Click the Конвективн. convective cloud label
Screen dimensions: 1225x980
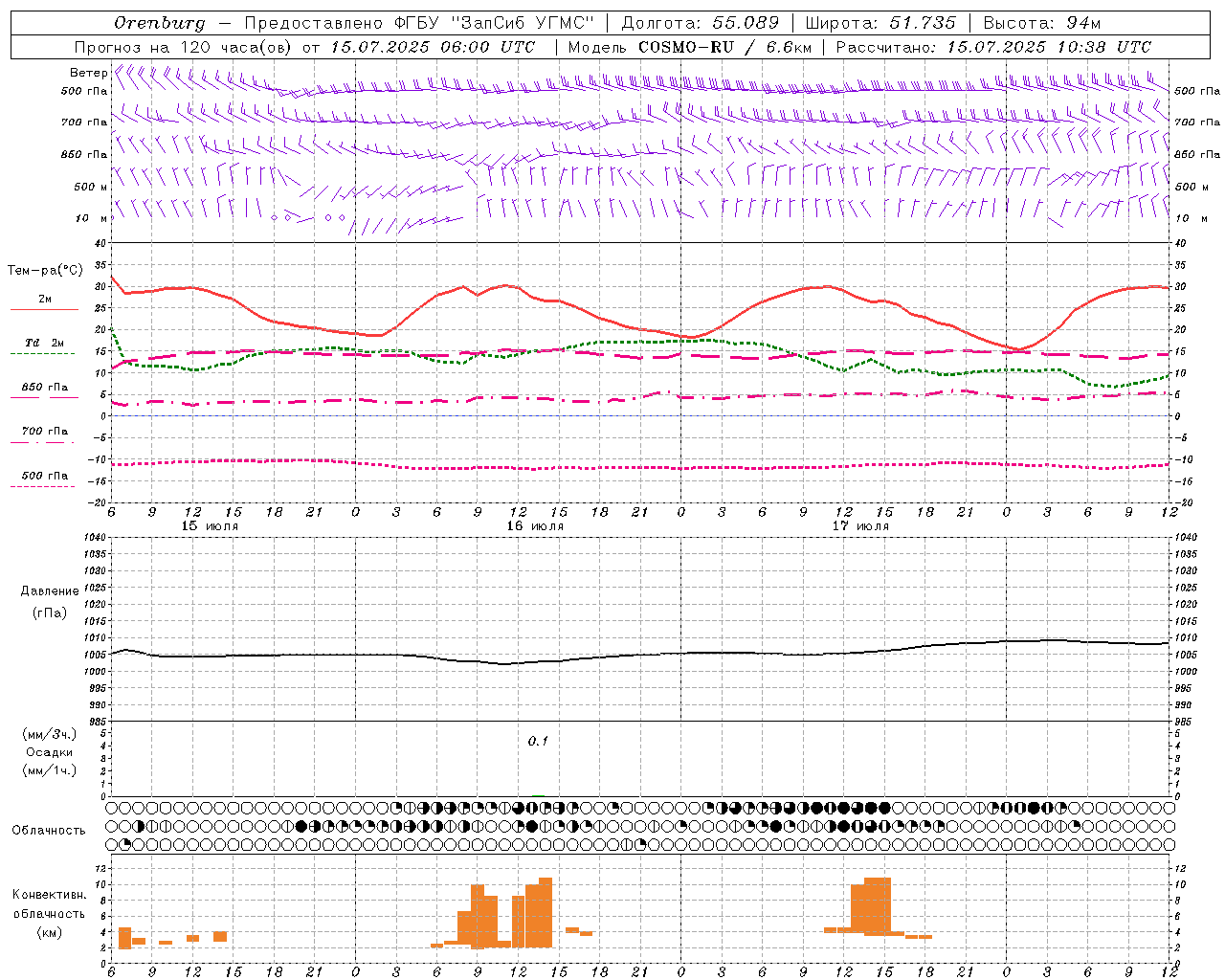pyautogui.click(x=49, y=895)
